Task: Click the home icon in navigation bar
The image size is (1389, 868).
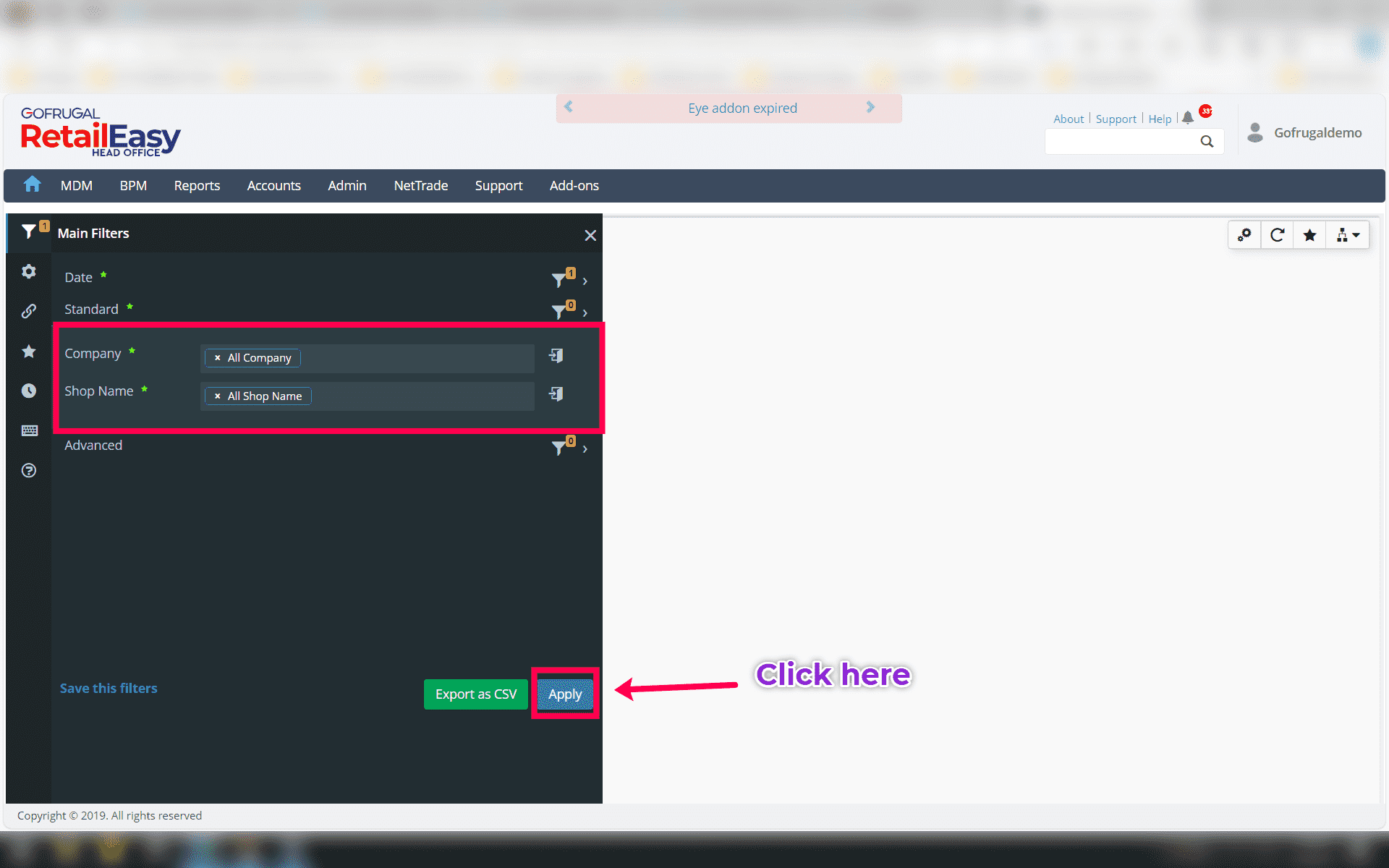Action: click(x=32, y=185)
